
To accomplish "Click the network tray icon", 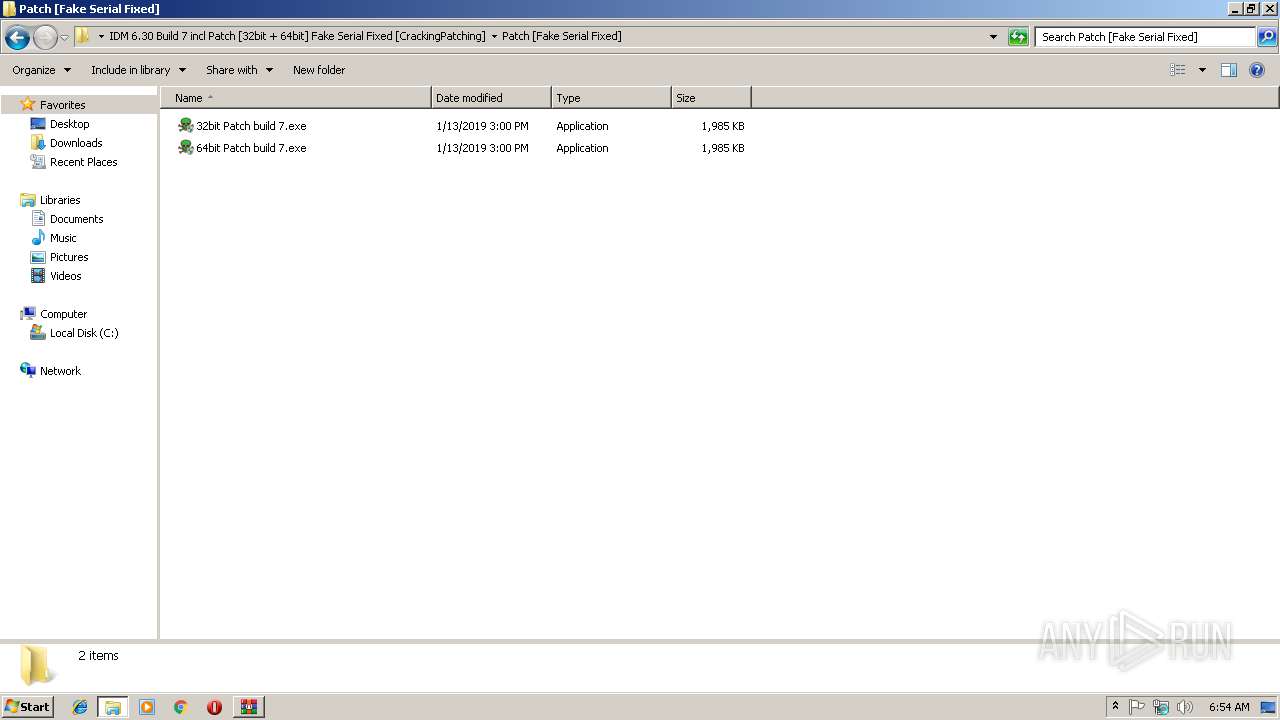I will [1161, 707].
